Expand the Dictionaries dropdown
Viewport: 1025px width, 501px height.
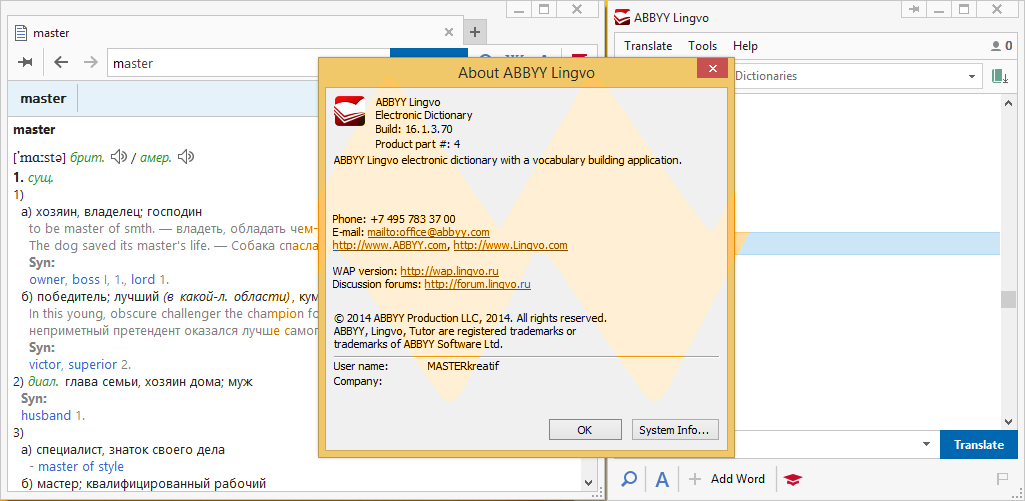[971, 76]
